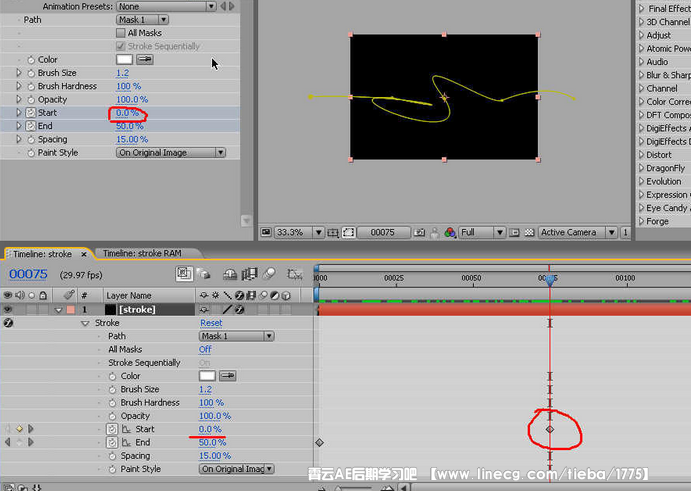Click the End stopwatch in Effect Controls
Viewport: 691px width, 491px height.
point(30,126)
